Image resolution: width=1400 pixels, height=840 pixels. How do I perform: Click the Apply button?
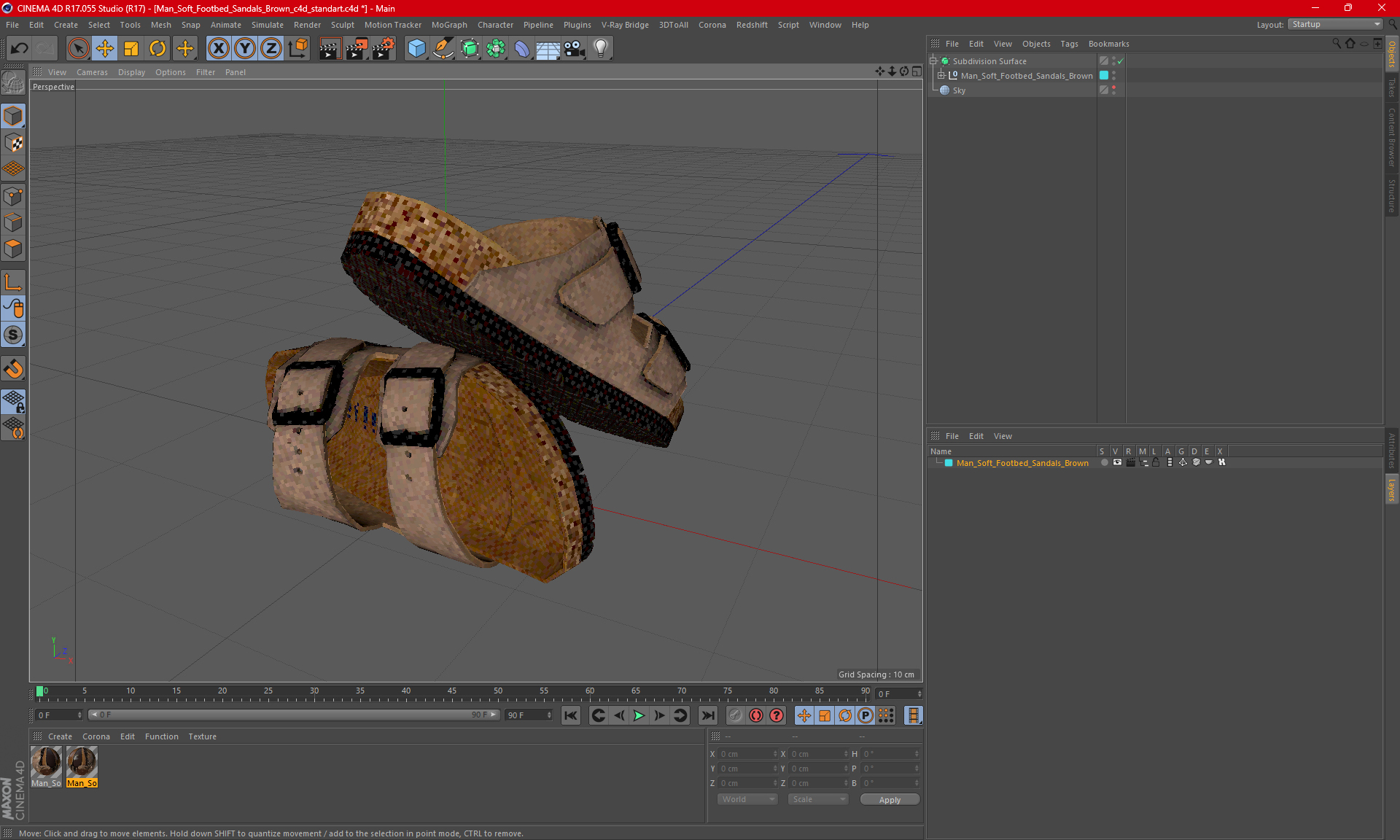click(889, 800)
